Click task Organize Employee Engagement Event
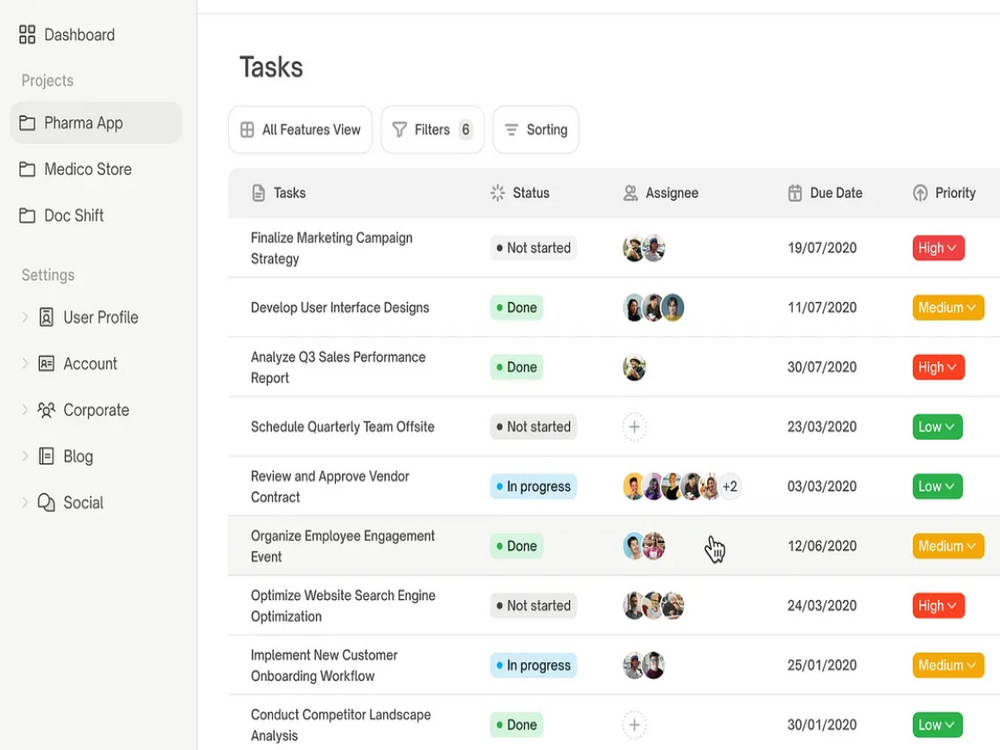The image size is (1000, 750). click(342, 546)
